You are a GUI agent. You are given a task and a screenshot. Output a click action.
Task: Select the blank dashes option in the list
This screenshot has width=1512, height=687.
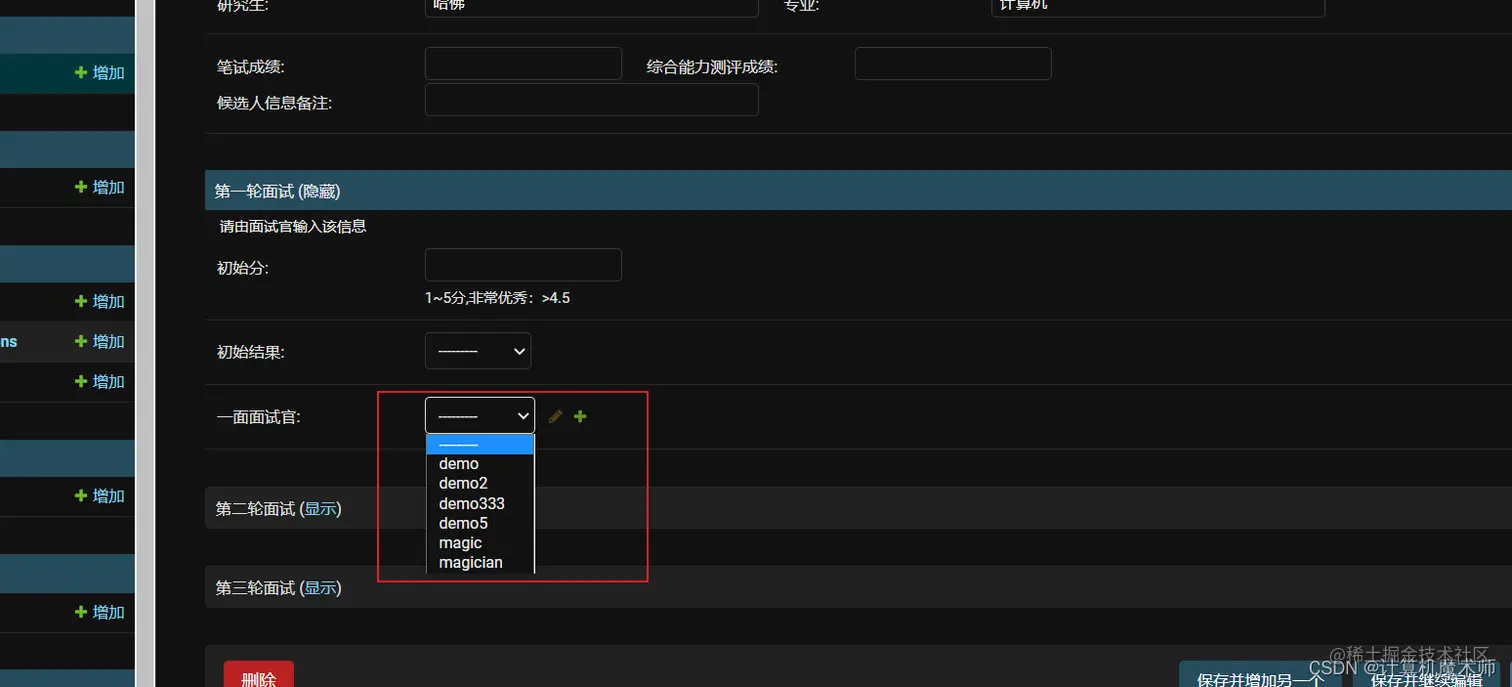[x=481, y=444]
